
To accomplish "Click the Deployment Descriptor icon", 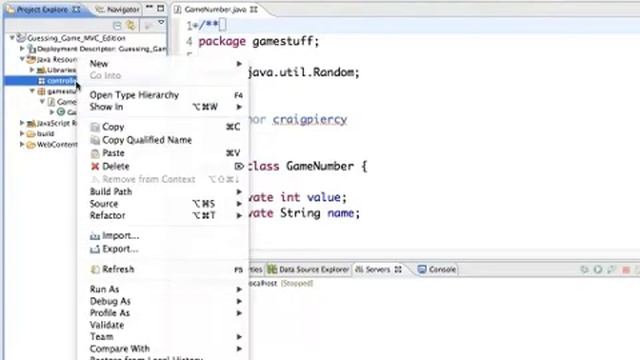I will pos(31,49).
